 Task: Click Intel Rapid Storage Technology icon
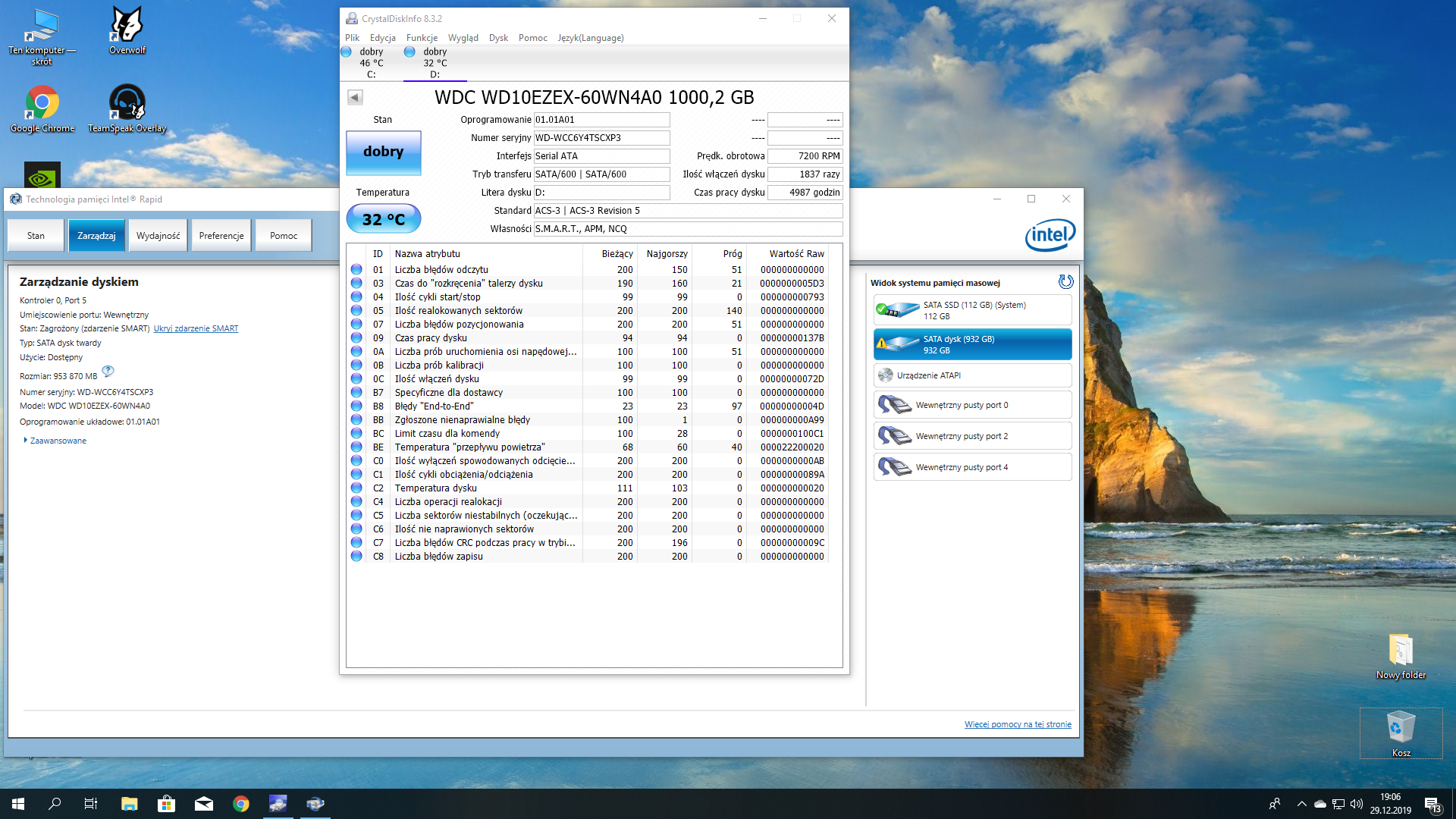(17, 199)
